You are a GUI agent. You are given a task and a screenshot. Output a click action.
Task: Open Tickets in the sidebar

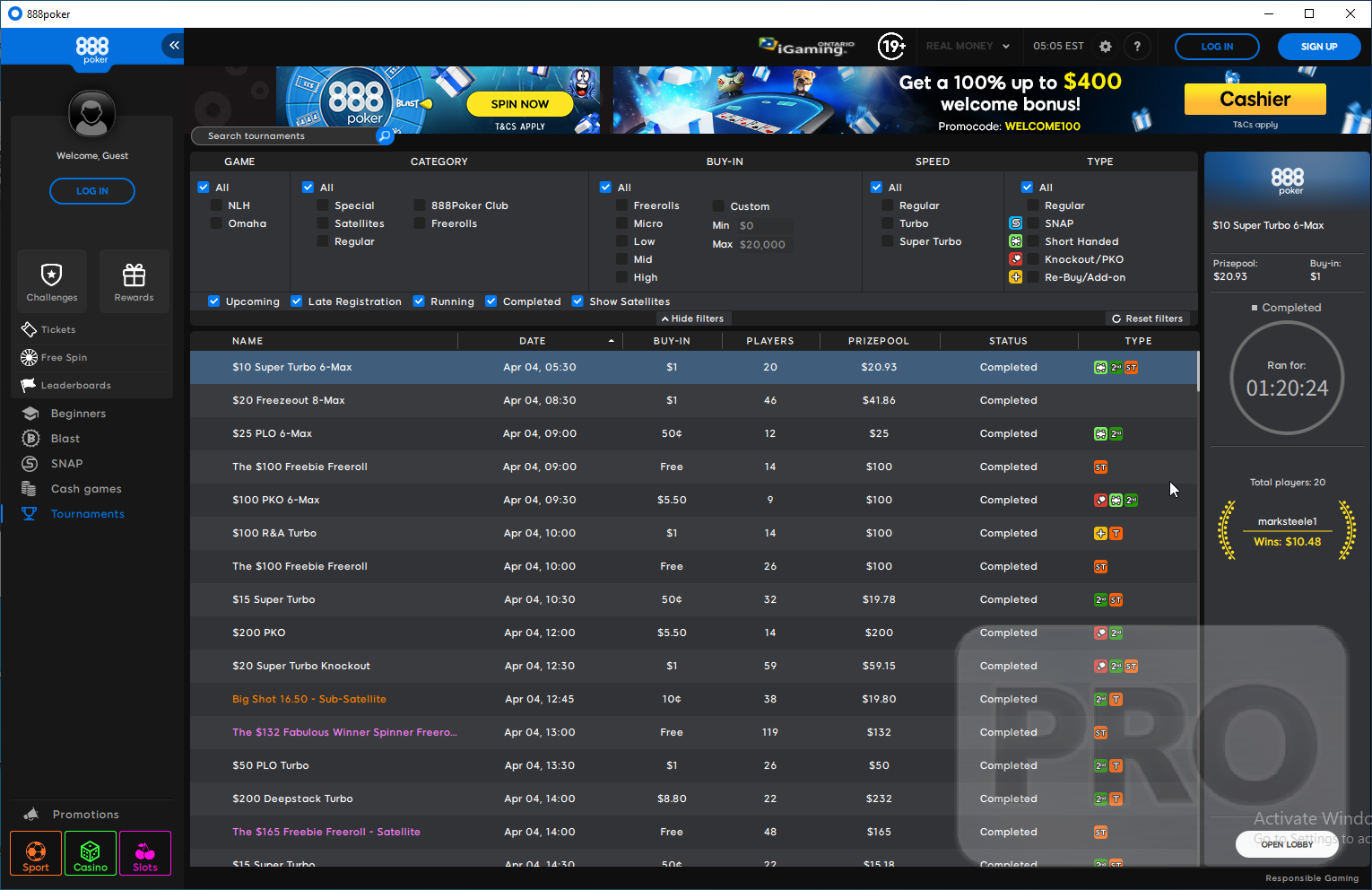coord(48,329)
